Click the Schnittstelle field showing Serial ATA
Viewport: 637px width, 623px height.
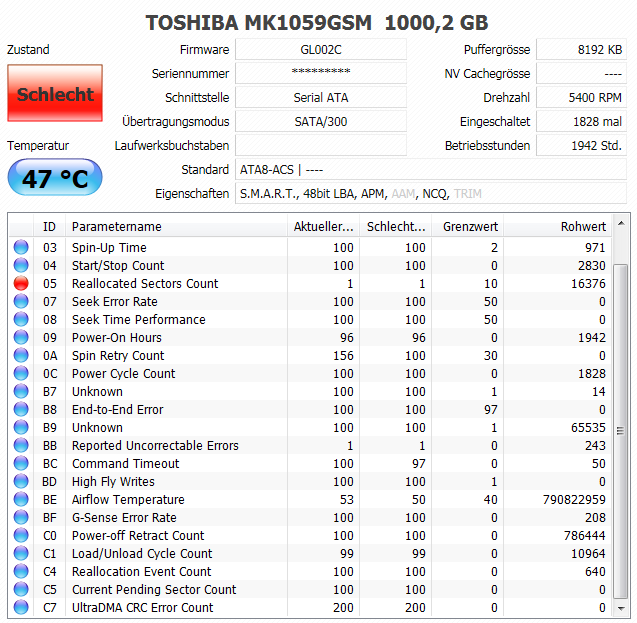point(321,97)
